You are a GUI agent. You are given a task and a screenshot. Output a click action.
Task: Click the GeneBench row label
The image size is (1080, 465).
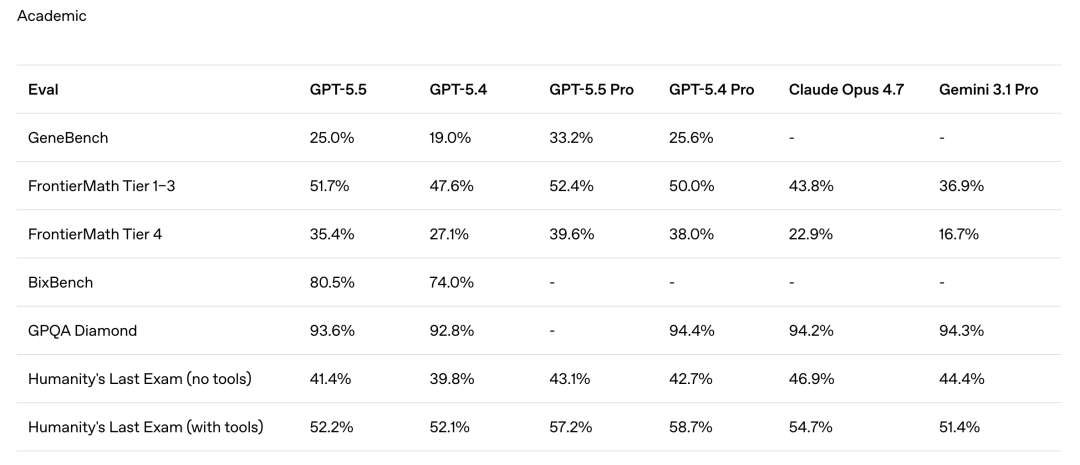pos(66,138)
